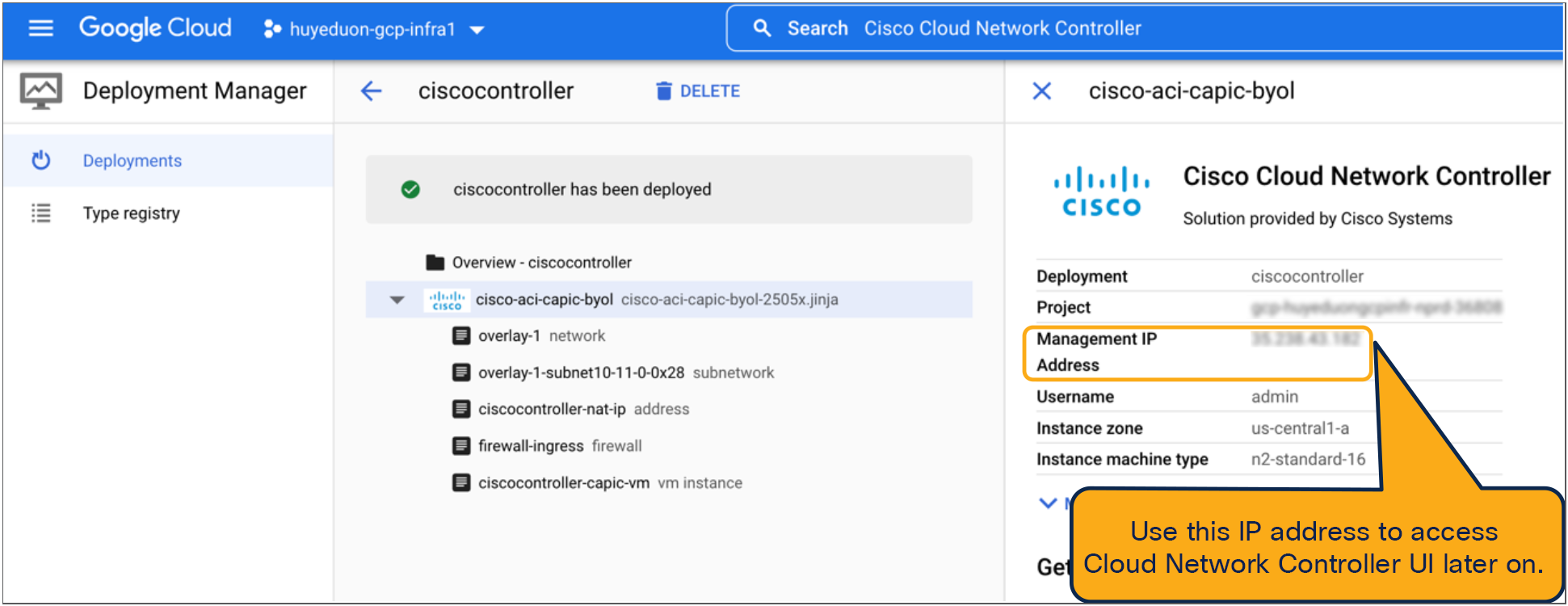
Task: Click the Cisco logo on cisco-aci-capic-byol row
Action: tap(447, 301)
